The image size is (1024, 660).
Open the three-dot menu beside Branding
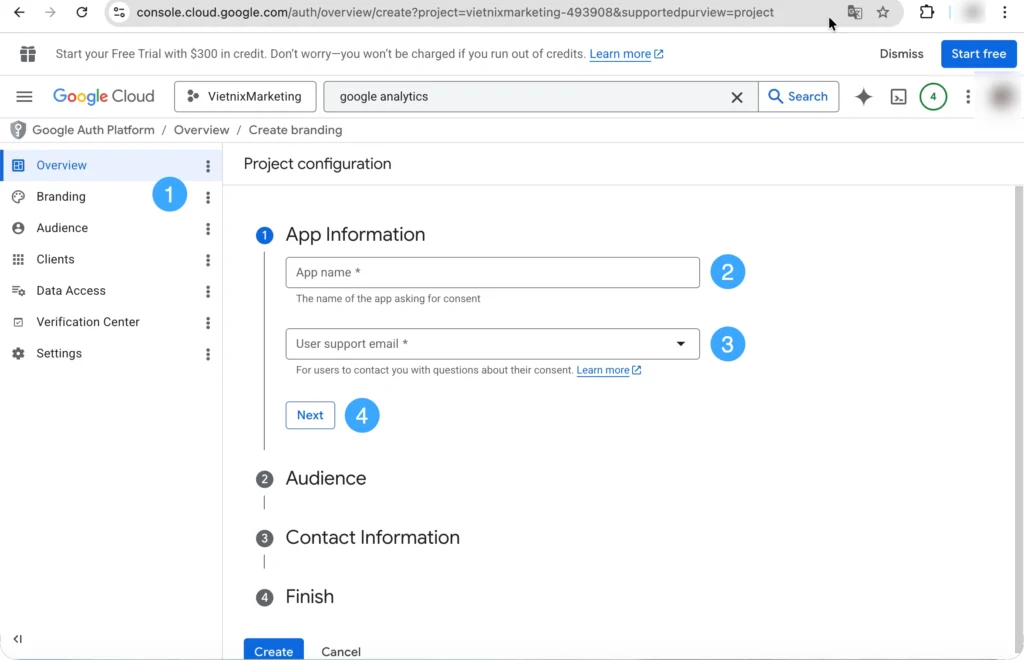[208, 197]
